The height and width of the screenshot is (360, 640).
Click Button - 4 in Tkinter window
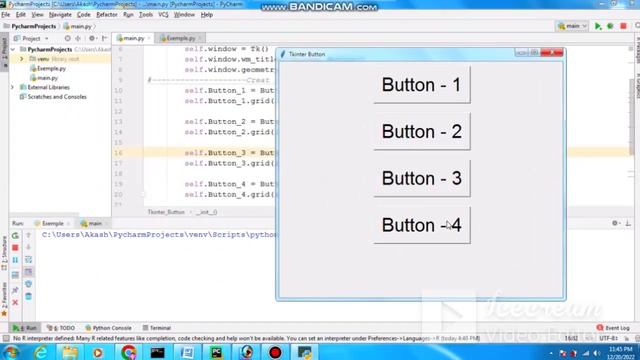pos(422,225)
